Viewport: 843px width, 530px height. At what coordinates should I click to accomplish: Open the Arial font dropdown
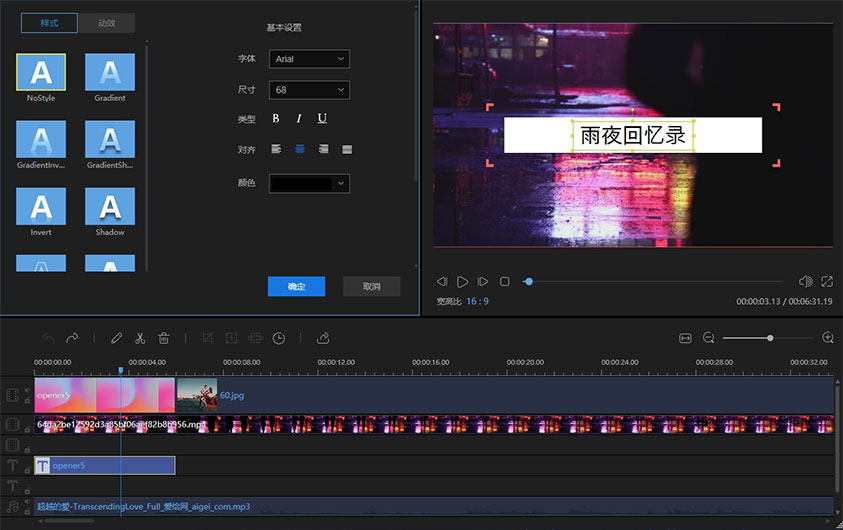click(x=309, y=59)
